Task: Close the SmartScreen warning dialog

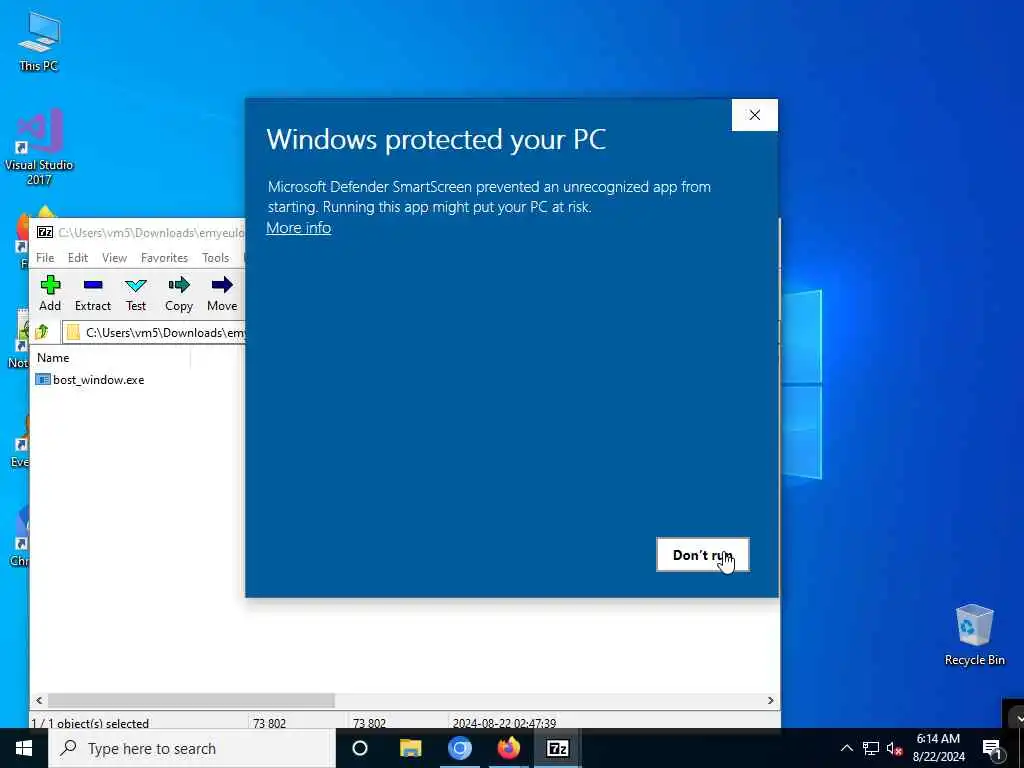Action: 754,115
